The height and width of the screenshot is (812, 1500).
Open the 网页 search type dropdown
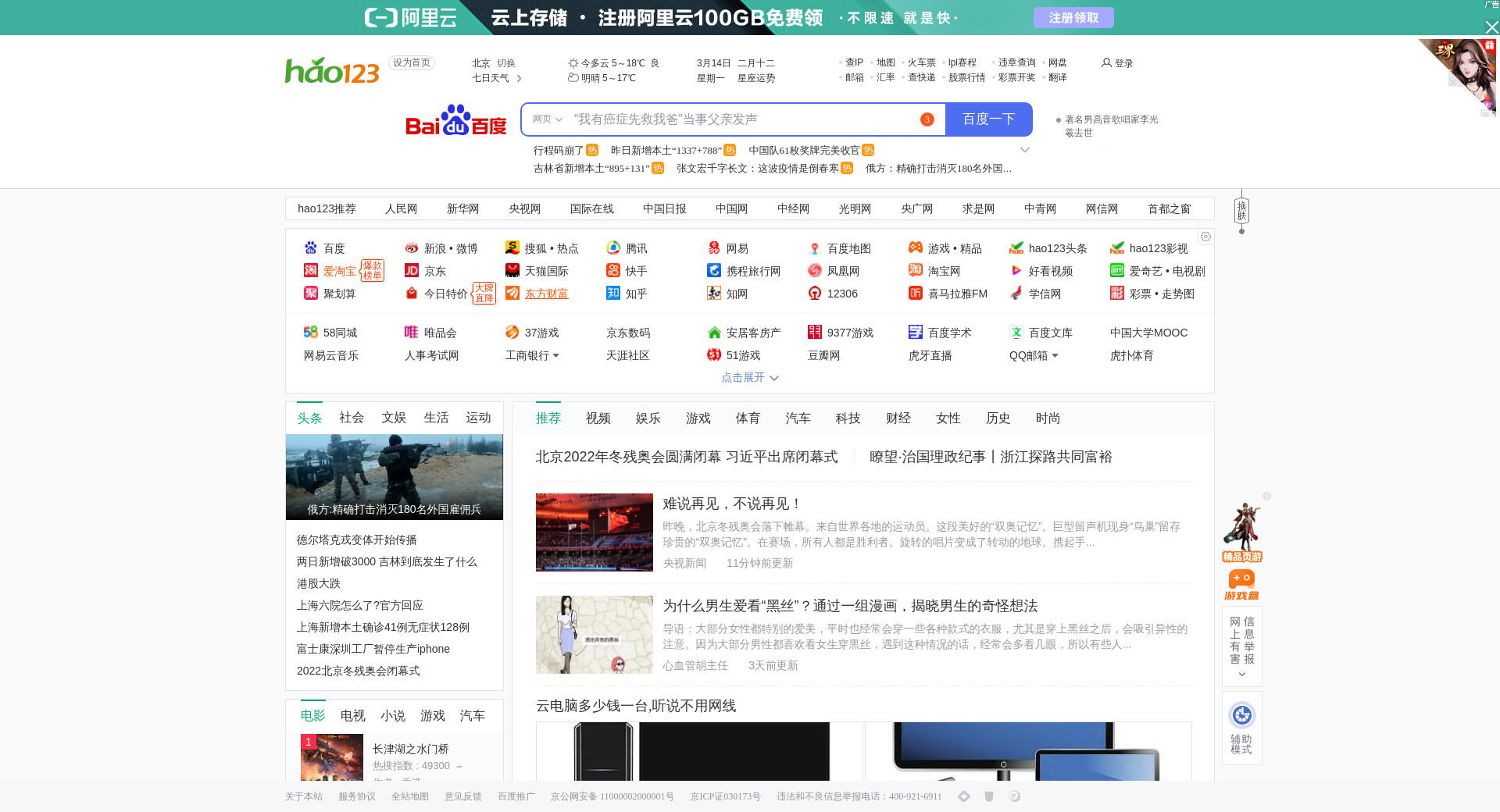pos(547,119)
